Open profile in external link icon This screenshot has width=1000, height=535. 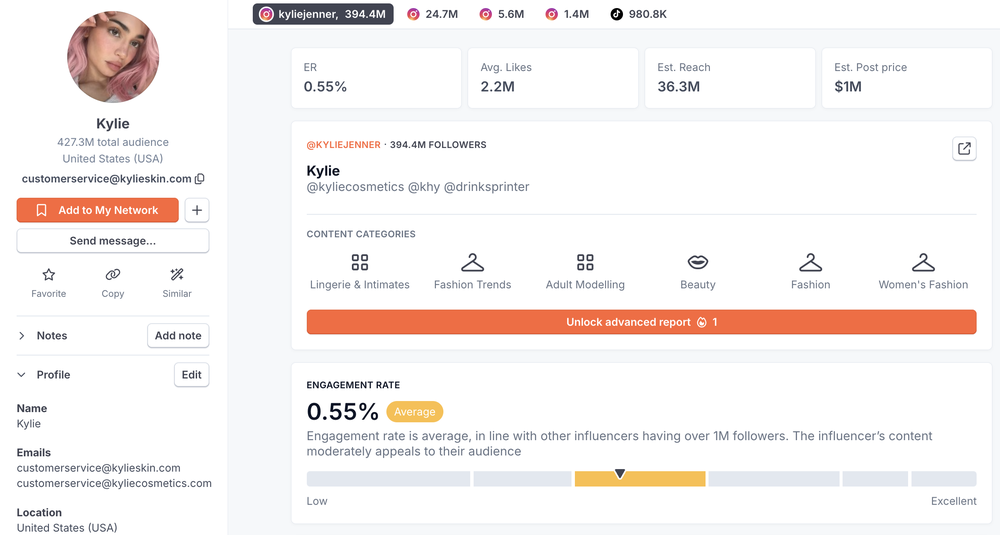pyautogui.click(x=964, y=149)
